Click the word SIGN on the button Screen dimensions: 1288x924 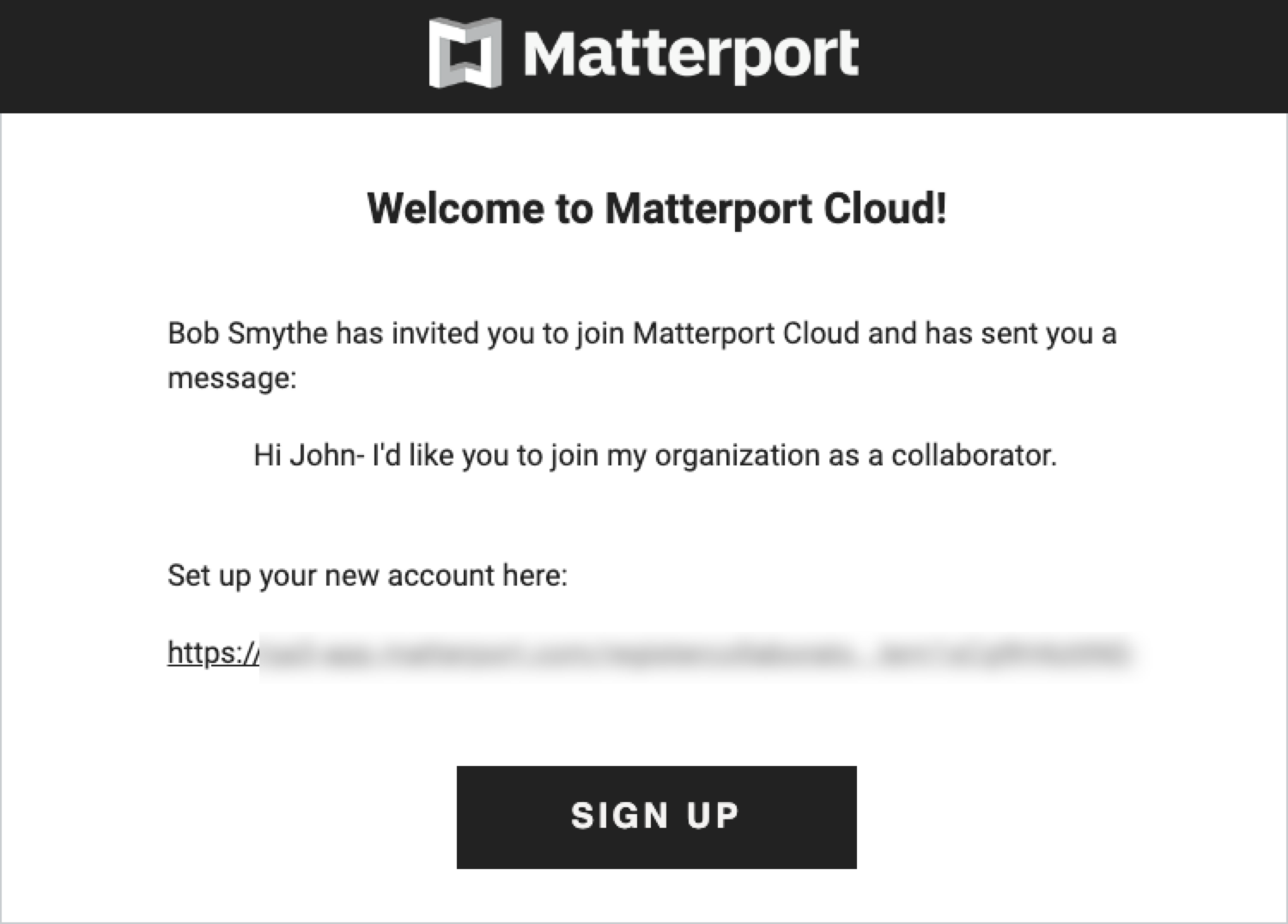(619, 816)
